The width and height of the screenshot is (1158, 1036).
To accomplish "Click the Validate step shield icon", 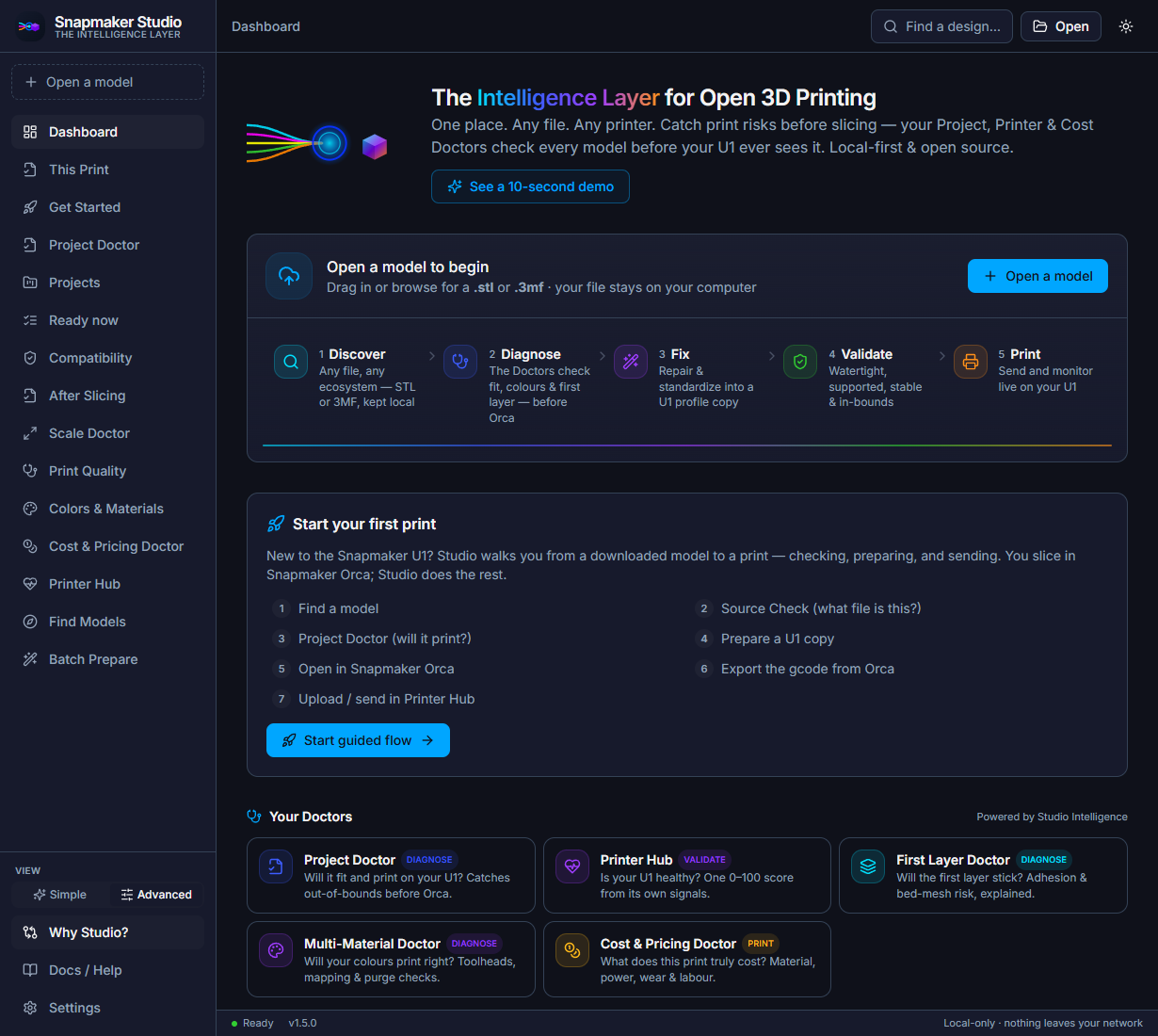I will click(x=800, y=362).
